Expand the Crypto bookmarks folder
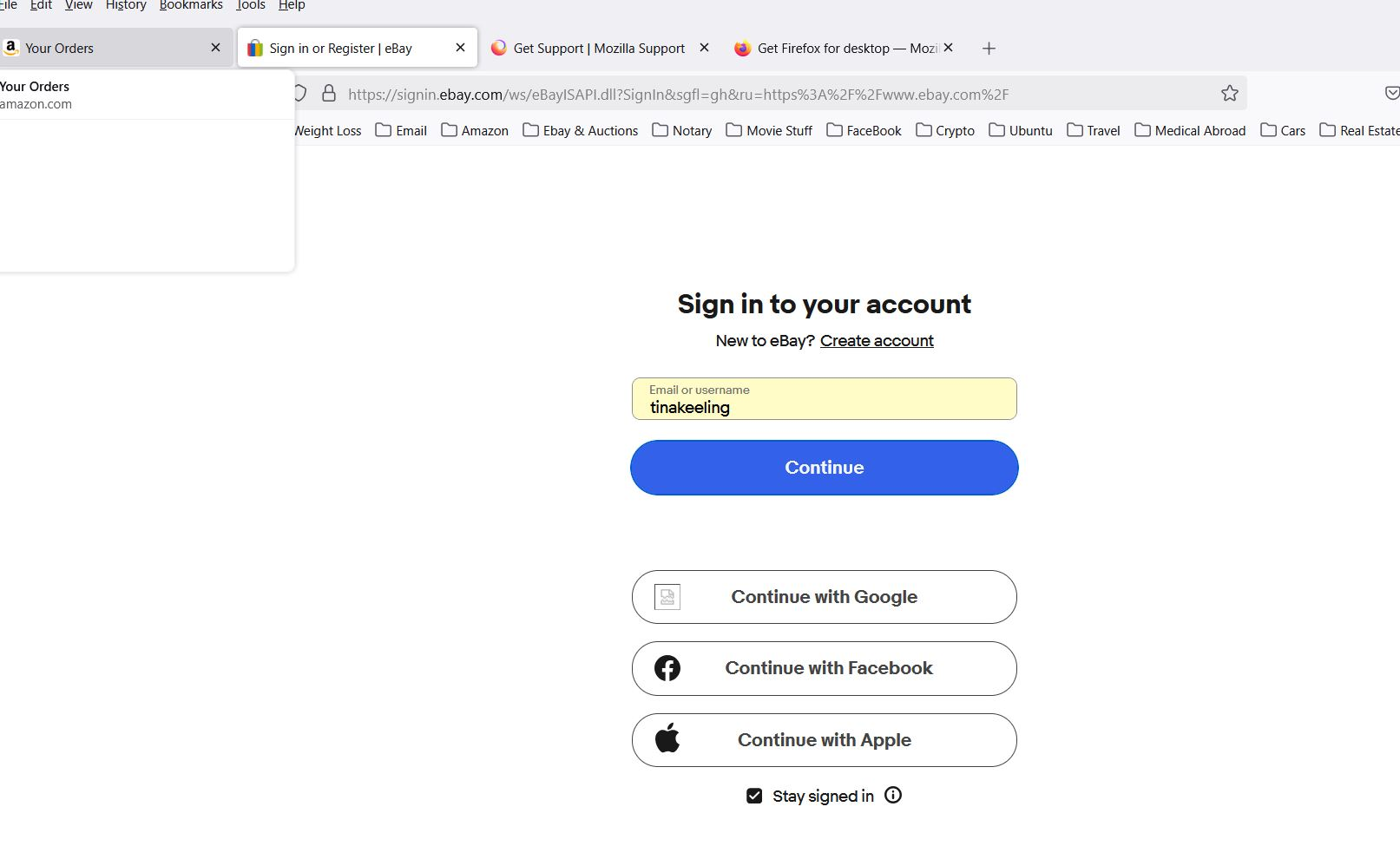1400x846 pixels. coord(945,130)
